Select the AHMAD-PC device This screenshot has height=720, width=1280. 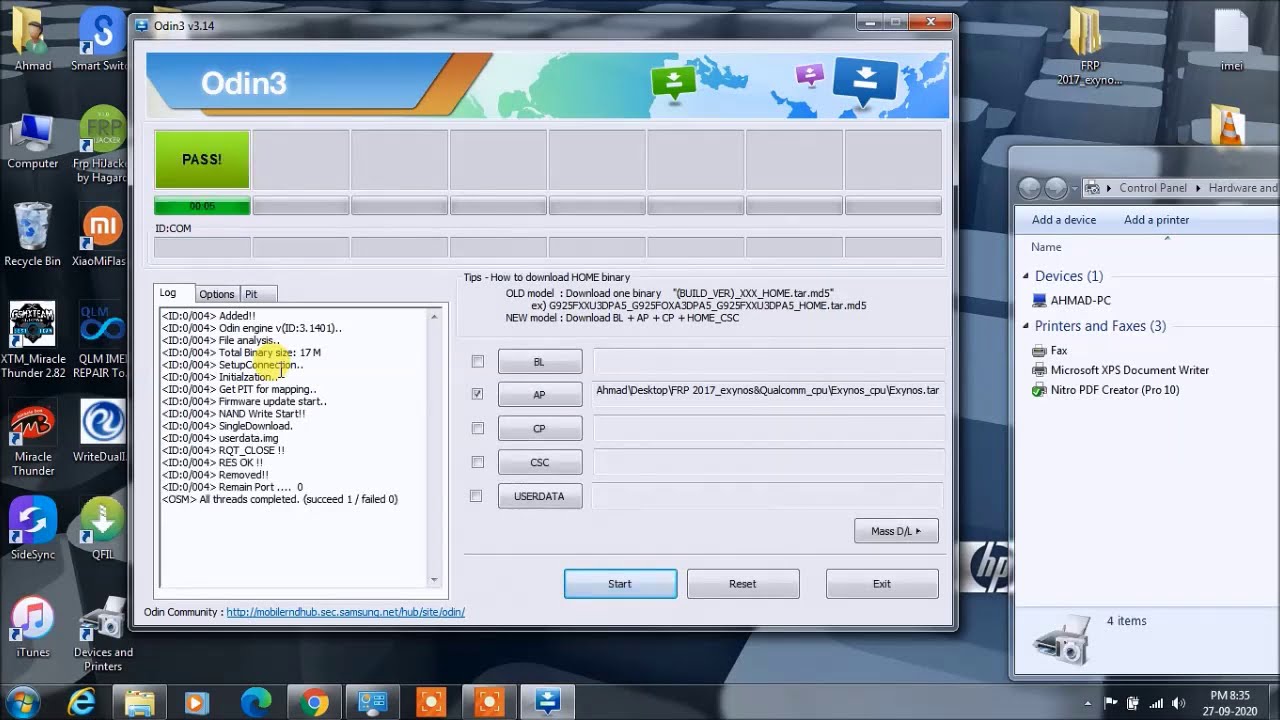pos(1072,300)
